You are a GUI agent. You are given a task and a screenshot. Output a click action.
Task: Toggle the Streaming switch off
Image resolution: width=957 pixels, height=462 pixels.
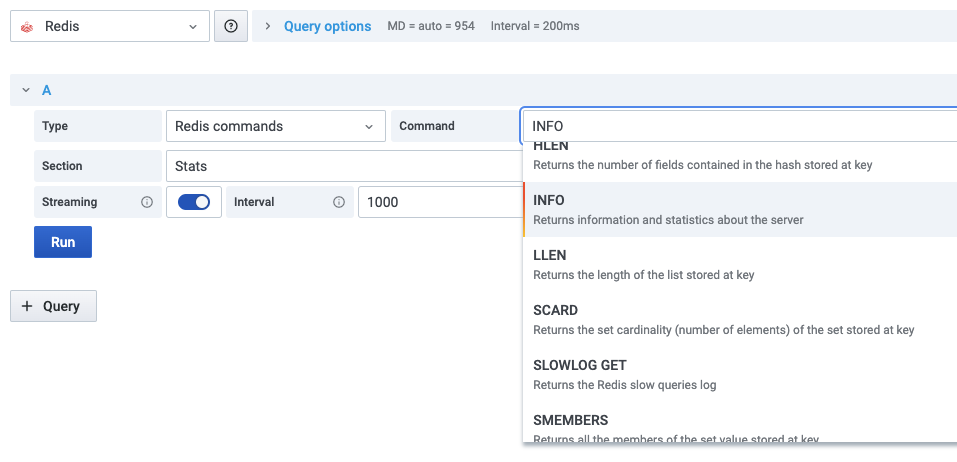(x=194, y=202)
